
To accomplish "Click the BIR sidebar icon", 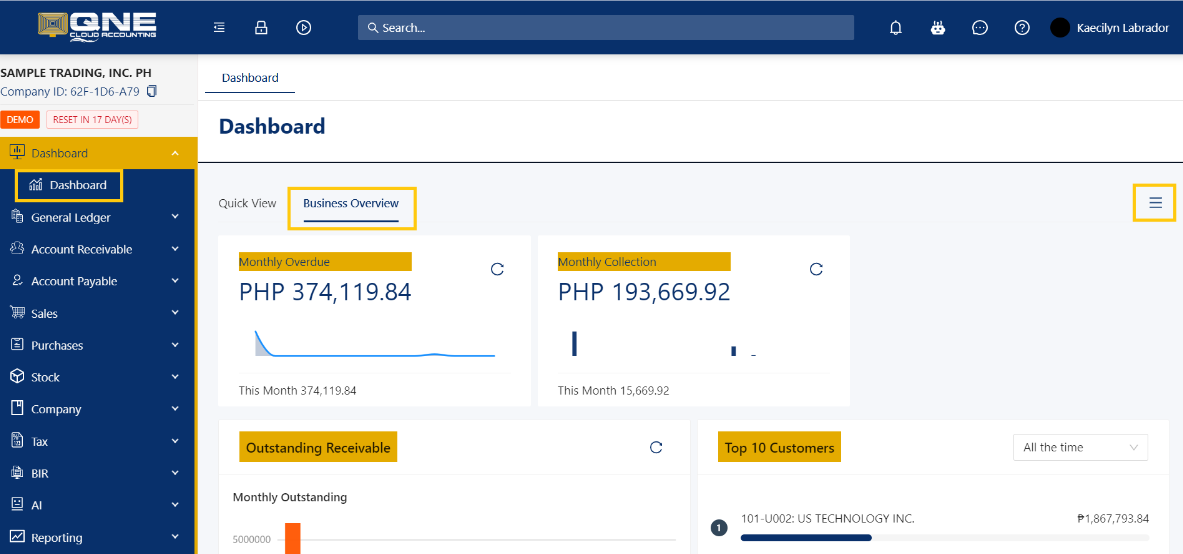I will click(x=17, y=472).
